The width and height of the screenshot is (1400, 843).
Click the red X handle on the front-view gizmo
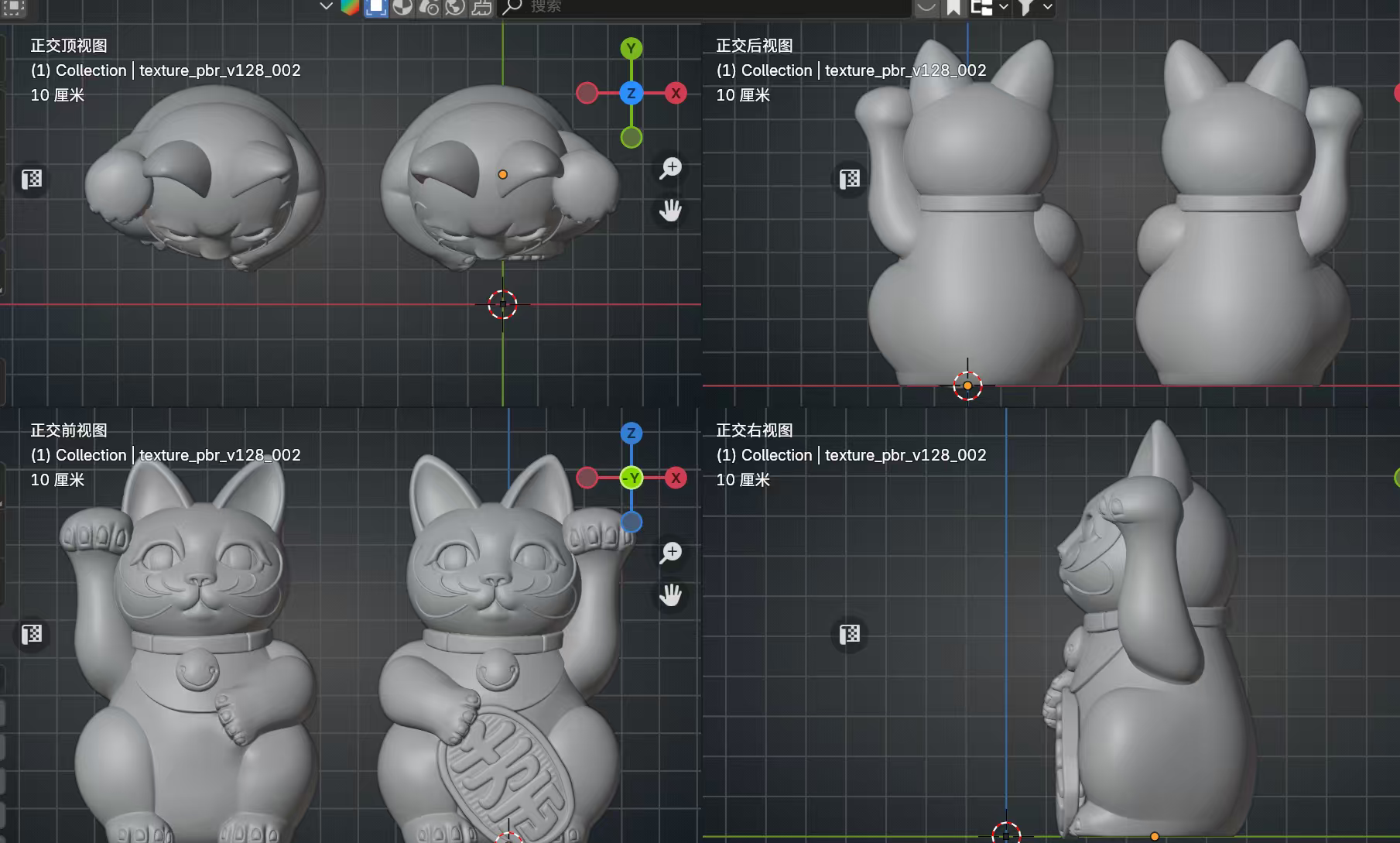click(x=676, y=478)
